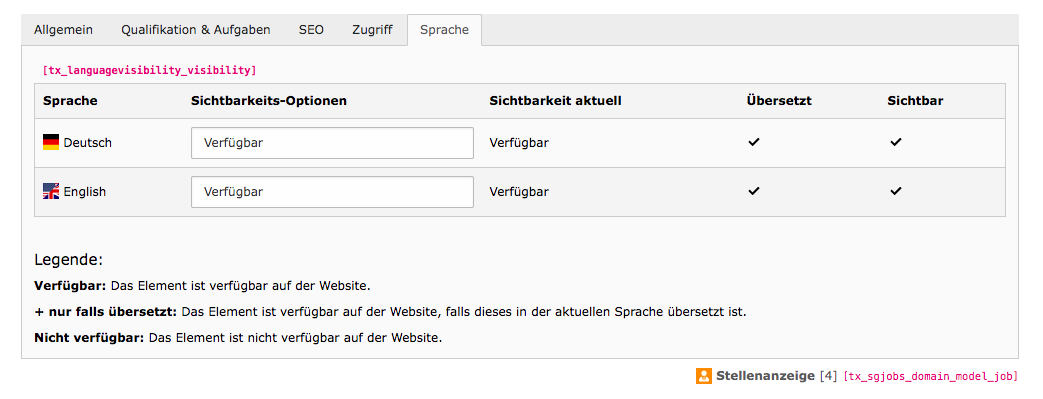Click the tx_languagevisibility_visibility field label
This screenshot has height=399, width=1043.
(x=149, y=70)
